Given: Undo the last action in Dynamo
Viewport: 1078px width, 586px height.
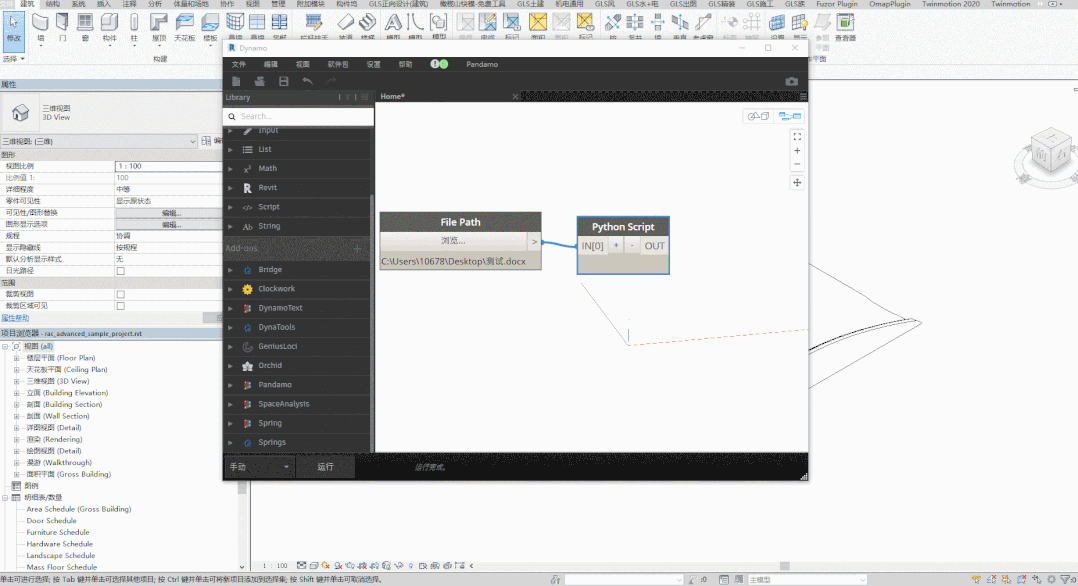Looking at the screenshot, I should coord(307,81).
